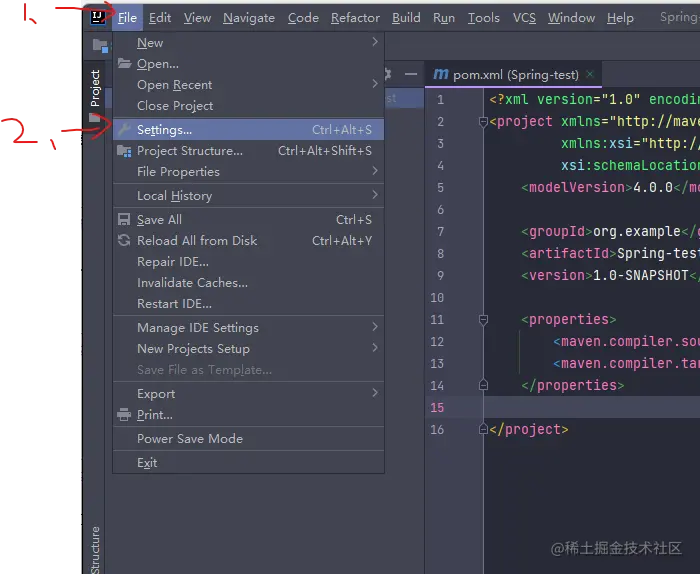Choose Exit from File menu
700x574 pixels.
pos(248,463)
